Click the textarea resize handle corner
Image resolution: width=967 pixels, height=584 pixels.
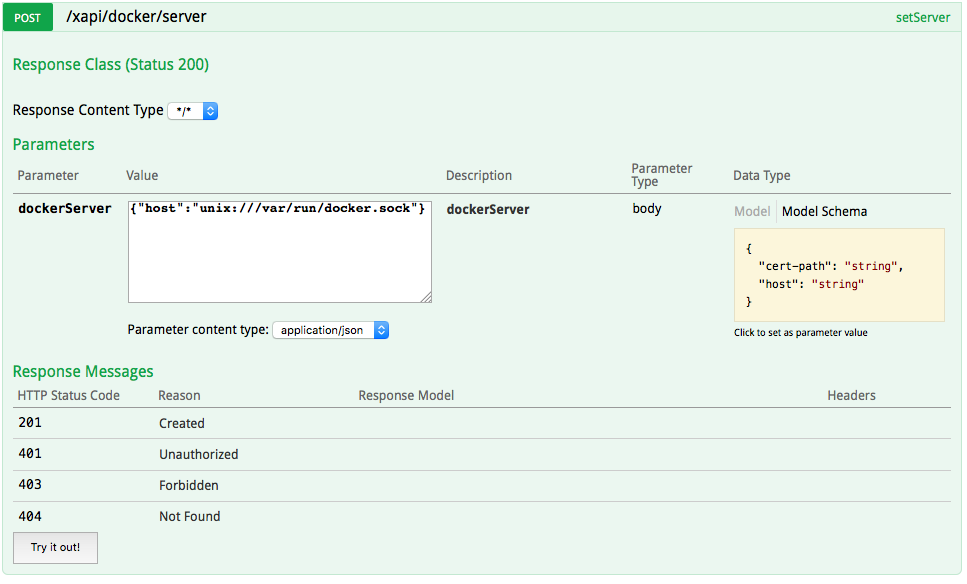(x=426, y=297)
